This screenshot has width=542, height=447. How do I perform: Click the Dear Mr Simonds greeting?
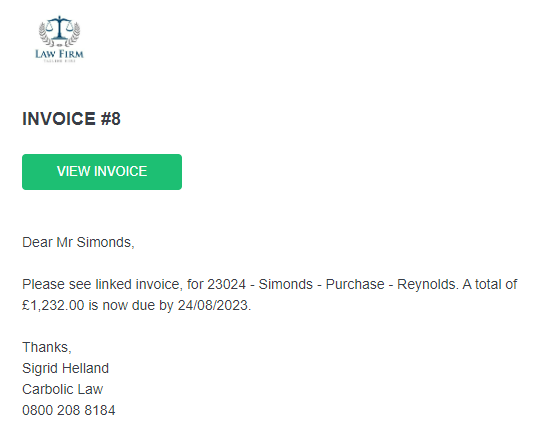(78, 242)
